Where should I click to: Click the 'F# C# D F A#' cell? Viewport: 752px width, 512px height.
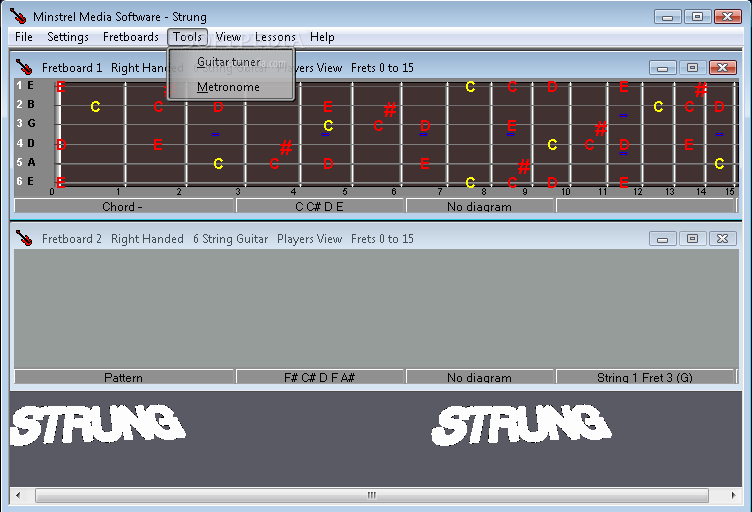pyautogui.click(x=319, y=377)
